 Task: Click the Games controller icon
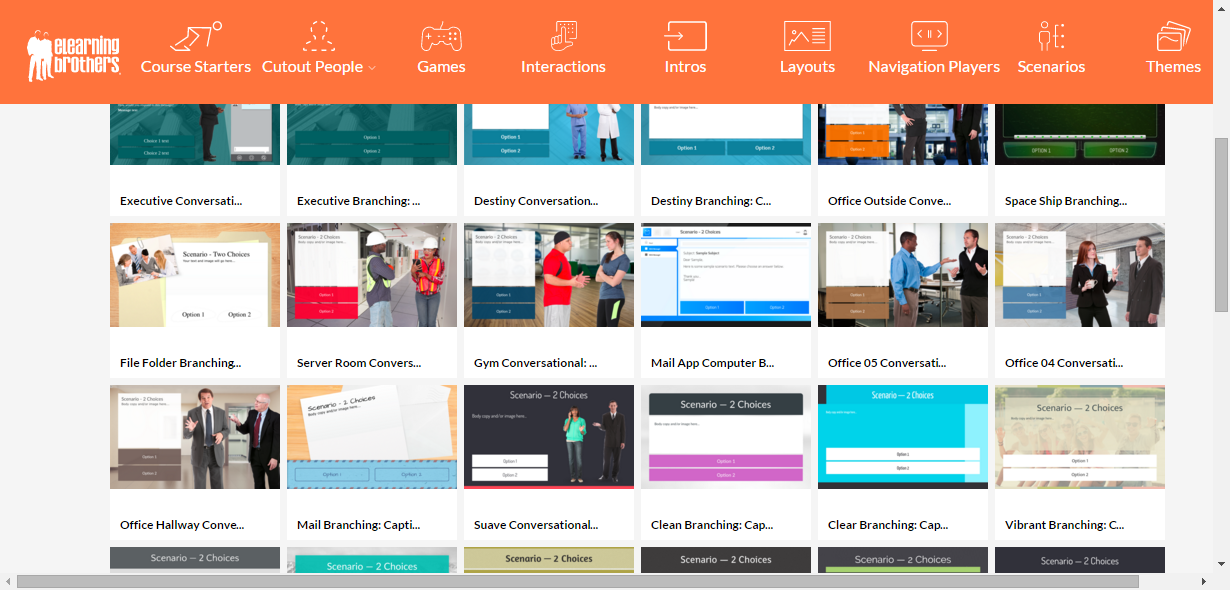(x=441, y=37)
